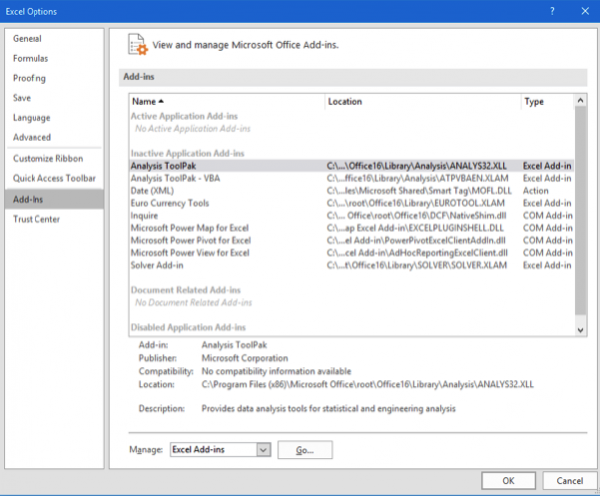
Task: Select the Solver Add-in row
Action: pyautogui.click(x=352, y=265)
